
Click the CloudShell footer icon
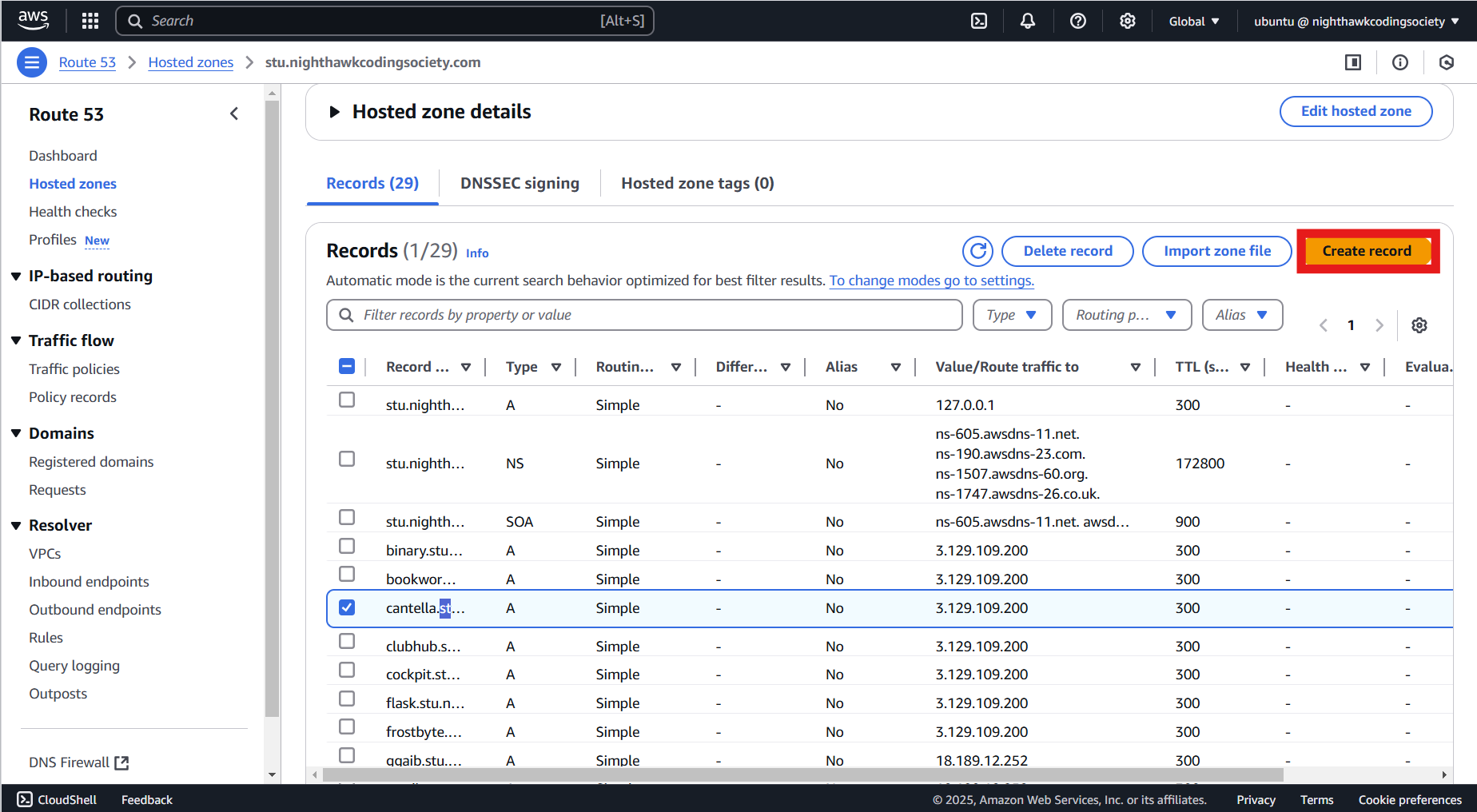[25, 799]
